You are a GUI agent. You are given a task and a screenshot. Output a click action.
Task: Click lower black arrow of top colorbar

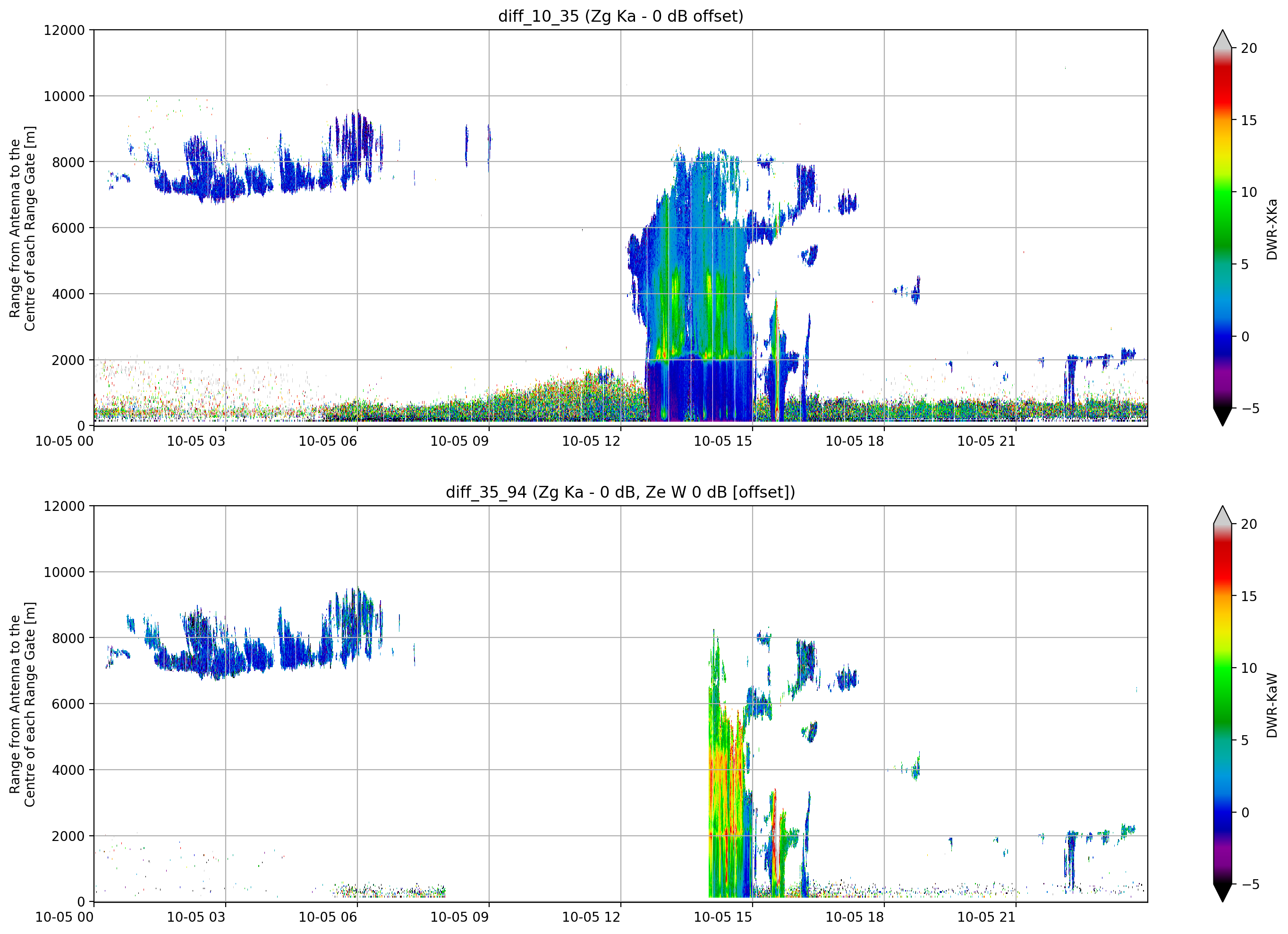(x=1222, y=417)
